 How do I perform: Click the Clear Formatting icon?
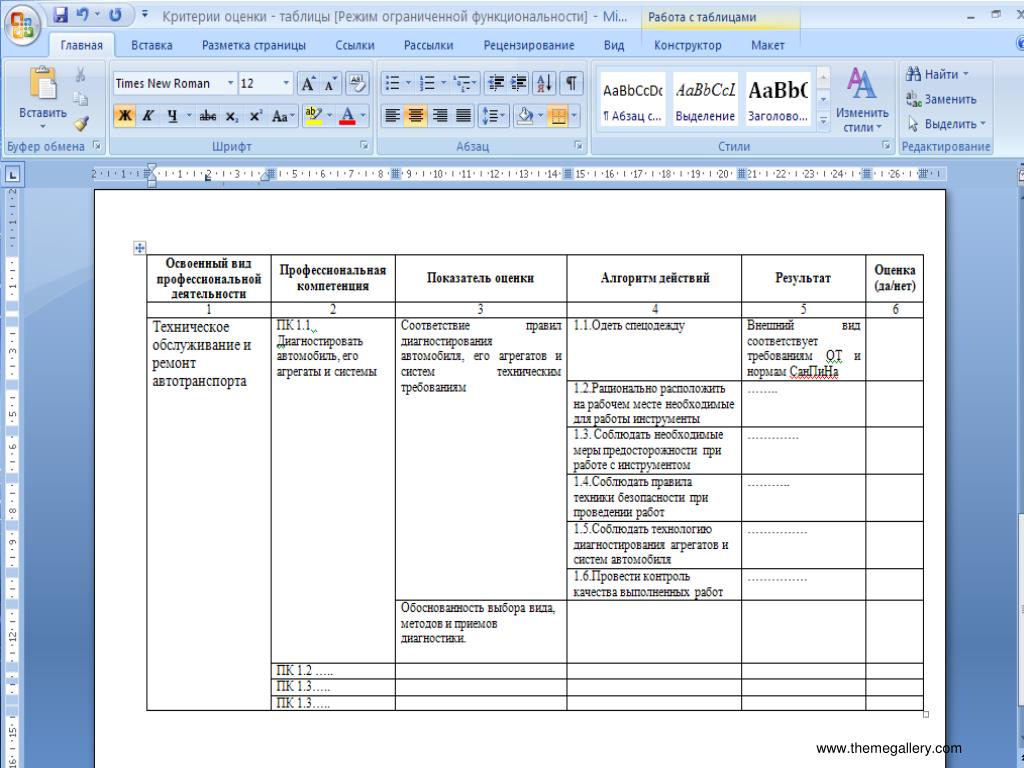358,83
